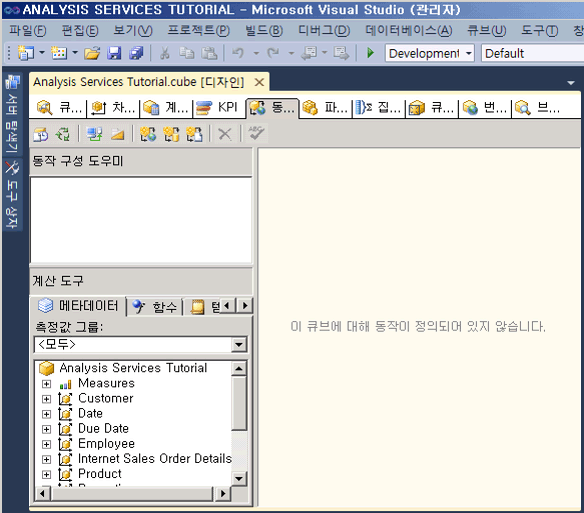
Task: Switch to the 파... partitions tab
Action: tap(326, 108)
